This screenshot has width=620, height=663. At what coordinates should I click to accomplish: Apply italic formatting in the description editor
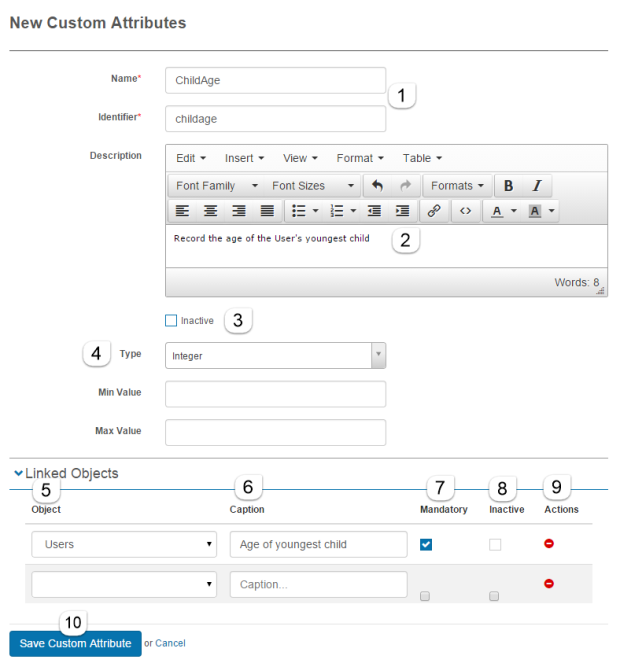[536, 186]
